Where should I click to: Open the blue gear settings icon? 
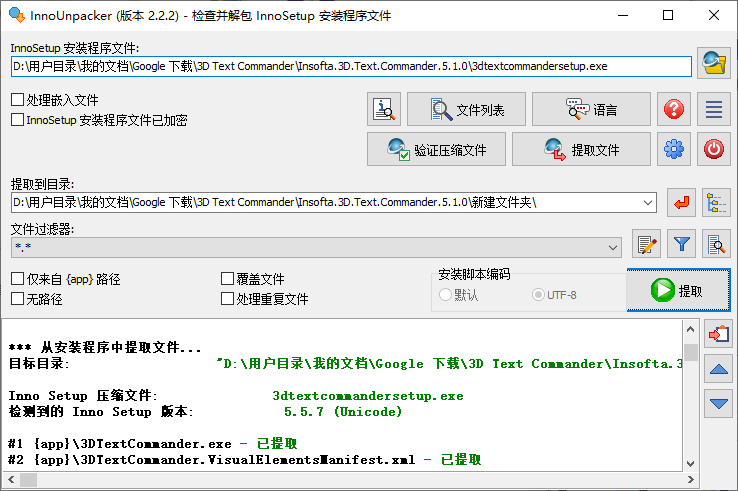pos(674,149)
